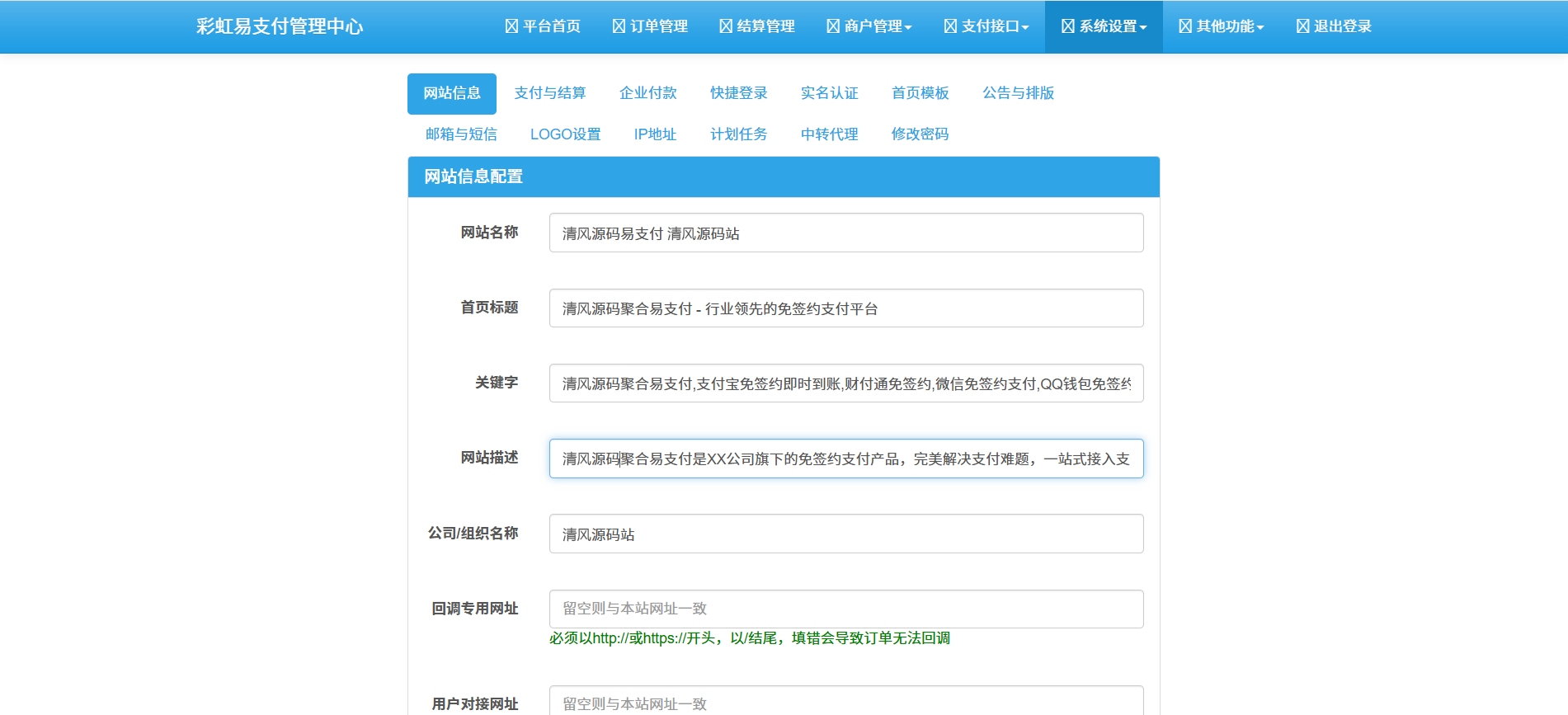Switch to the 支付与结算 tab

549,93
